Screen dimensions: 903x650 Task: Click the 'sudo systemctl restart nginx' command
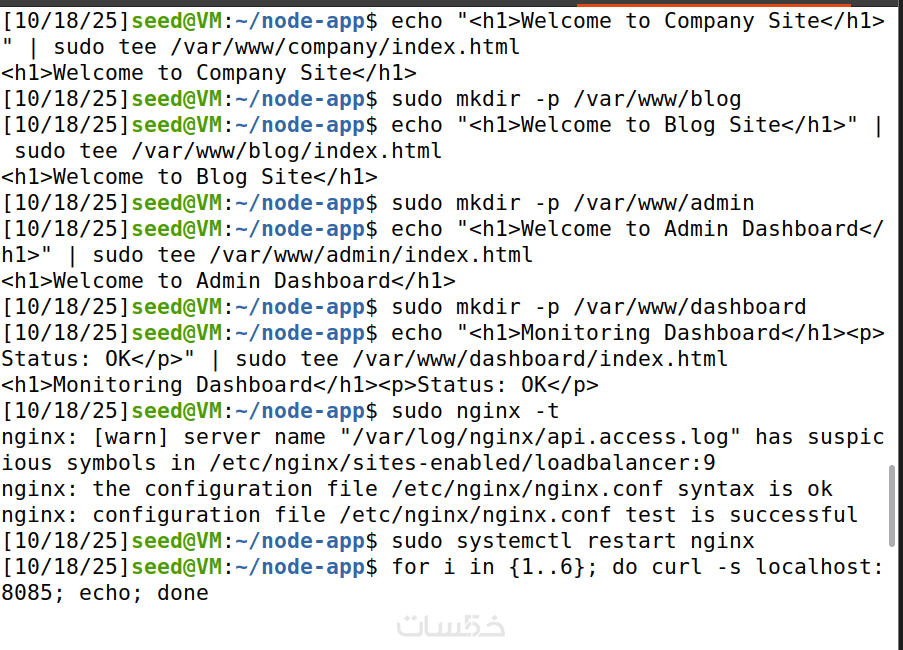point(573,541)
